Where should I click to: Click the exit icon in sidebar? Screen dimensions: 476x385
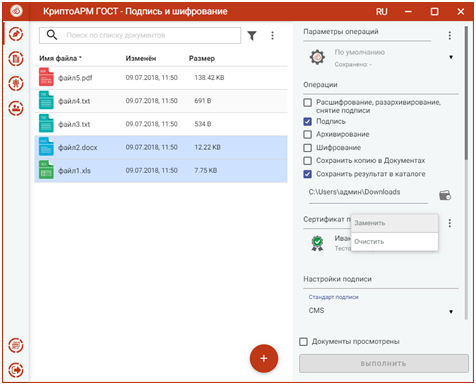pyautogui.click(x=16, y=370)
